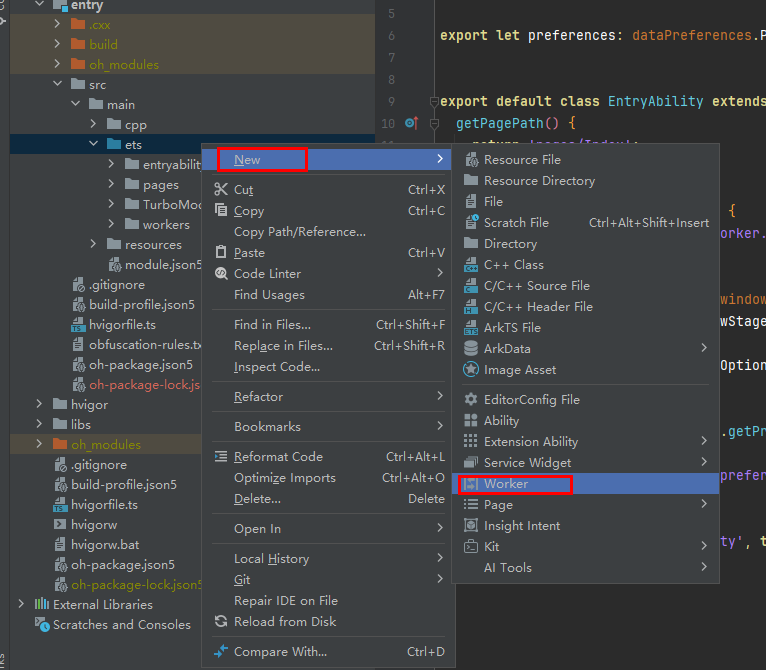Click the Insight Intent icon

[471, 525]
